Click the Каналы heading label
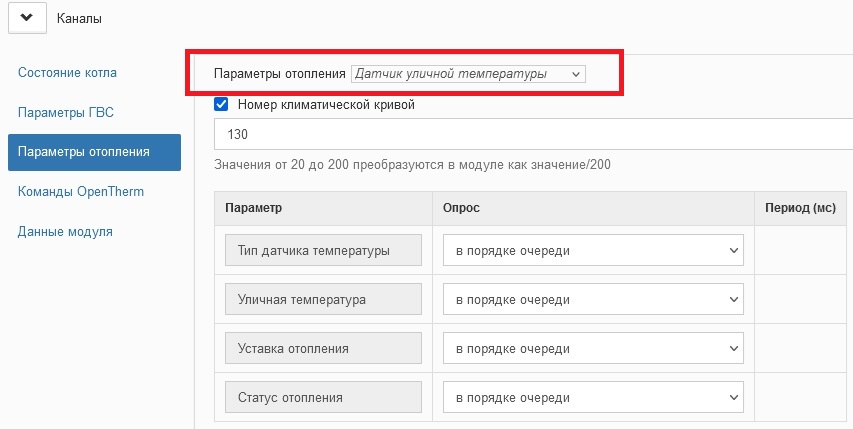This screenshot has width=853, height=429. [x=79, y=18]
